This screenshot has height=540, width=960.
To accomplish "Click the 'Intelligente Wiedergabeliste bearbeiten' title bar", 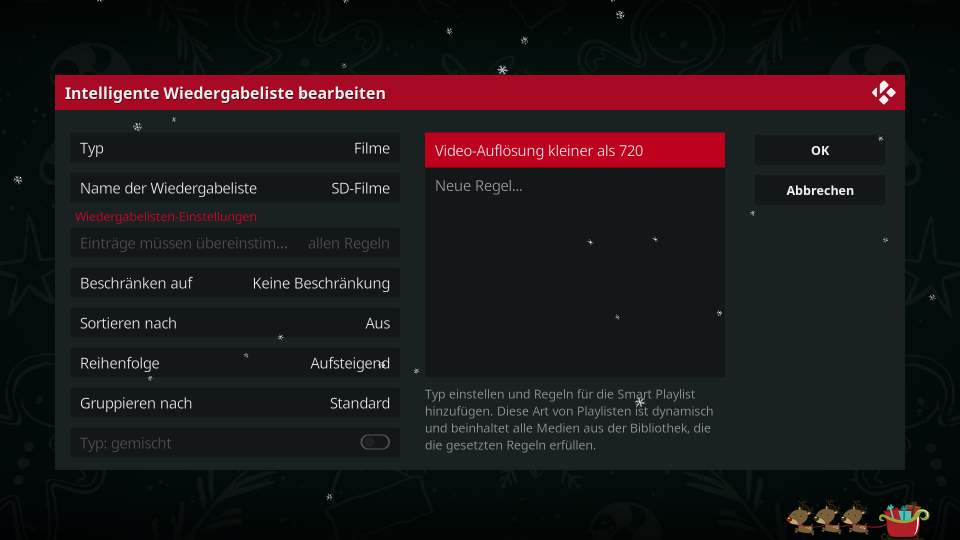I will pos(480,93).
